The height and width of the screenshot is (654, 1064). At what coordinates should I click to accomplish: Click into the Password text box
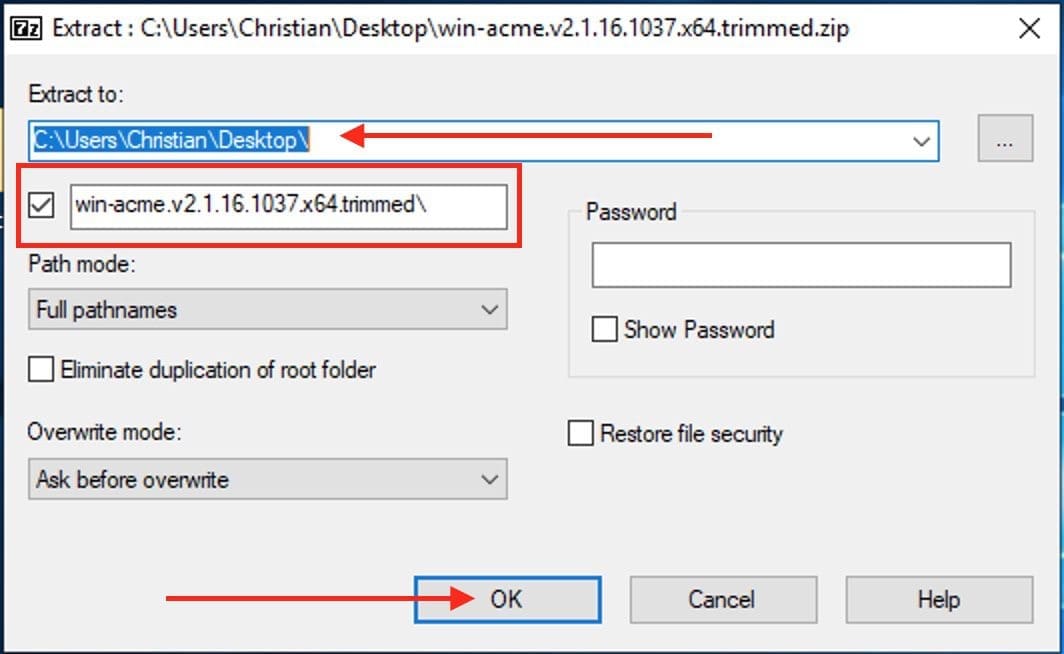point(801,266)
